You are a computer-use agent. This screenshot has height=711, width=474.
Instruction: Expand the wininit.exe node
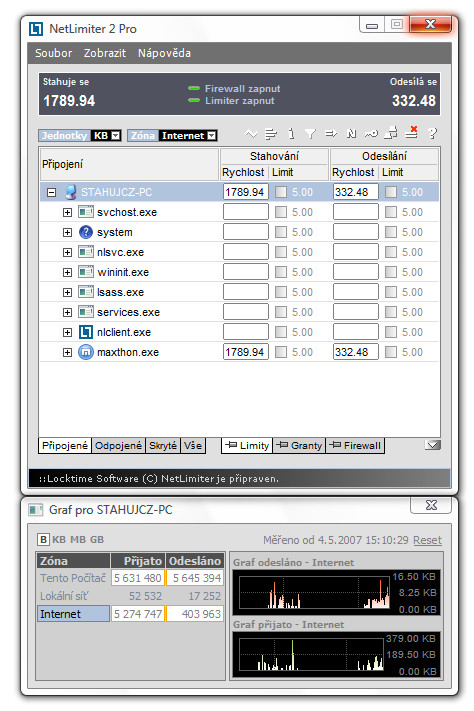67,272
